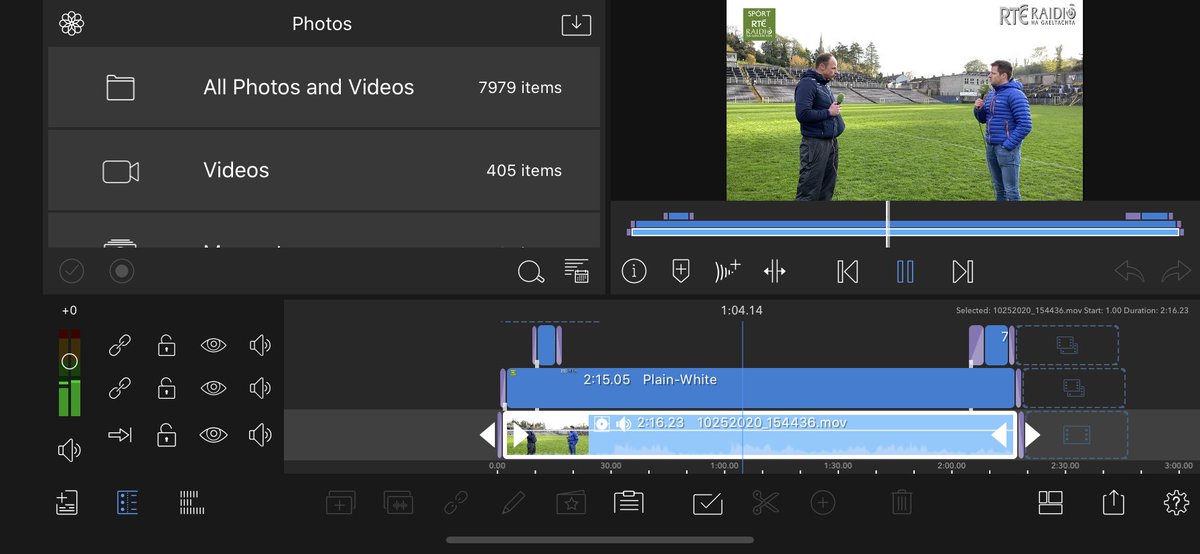Mute master audio via speaker below meter
This screenshot has height=554, width=1200.
pos(69,451)
